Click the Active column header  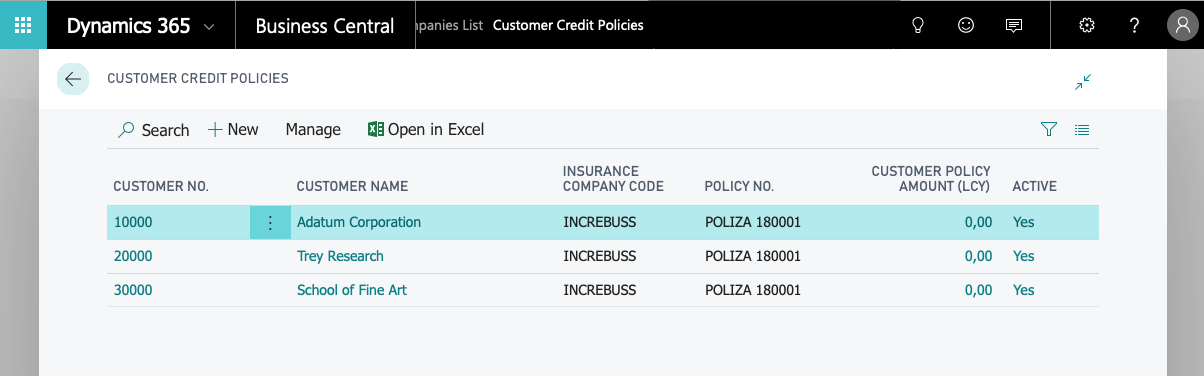pos(1034,186)
